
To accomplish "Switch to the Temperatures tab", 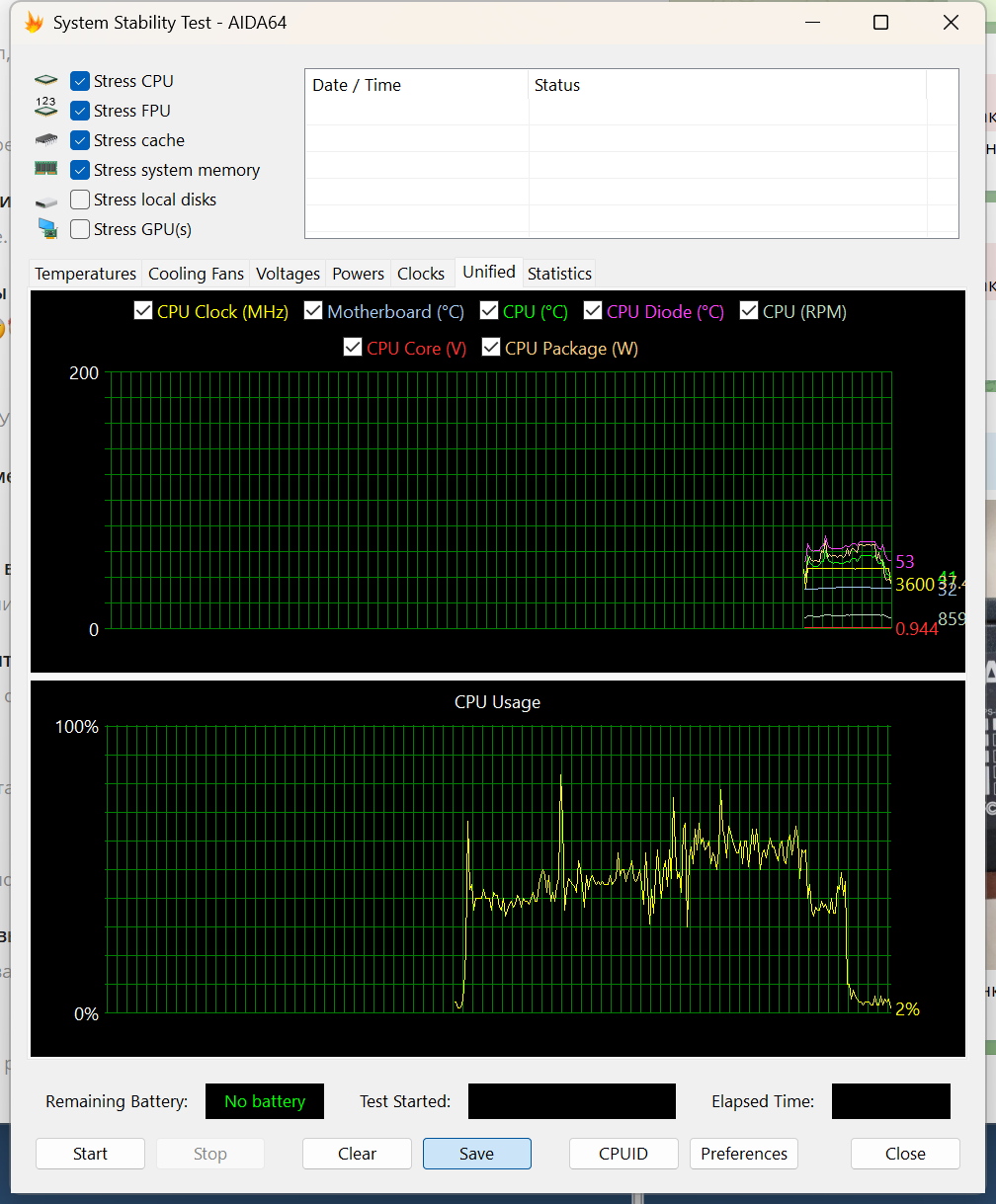I will click(85, 274).
